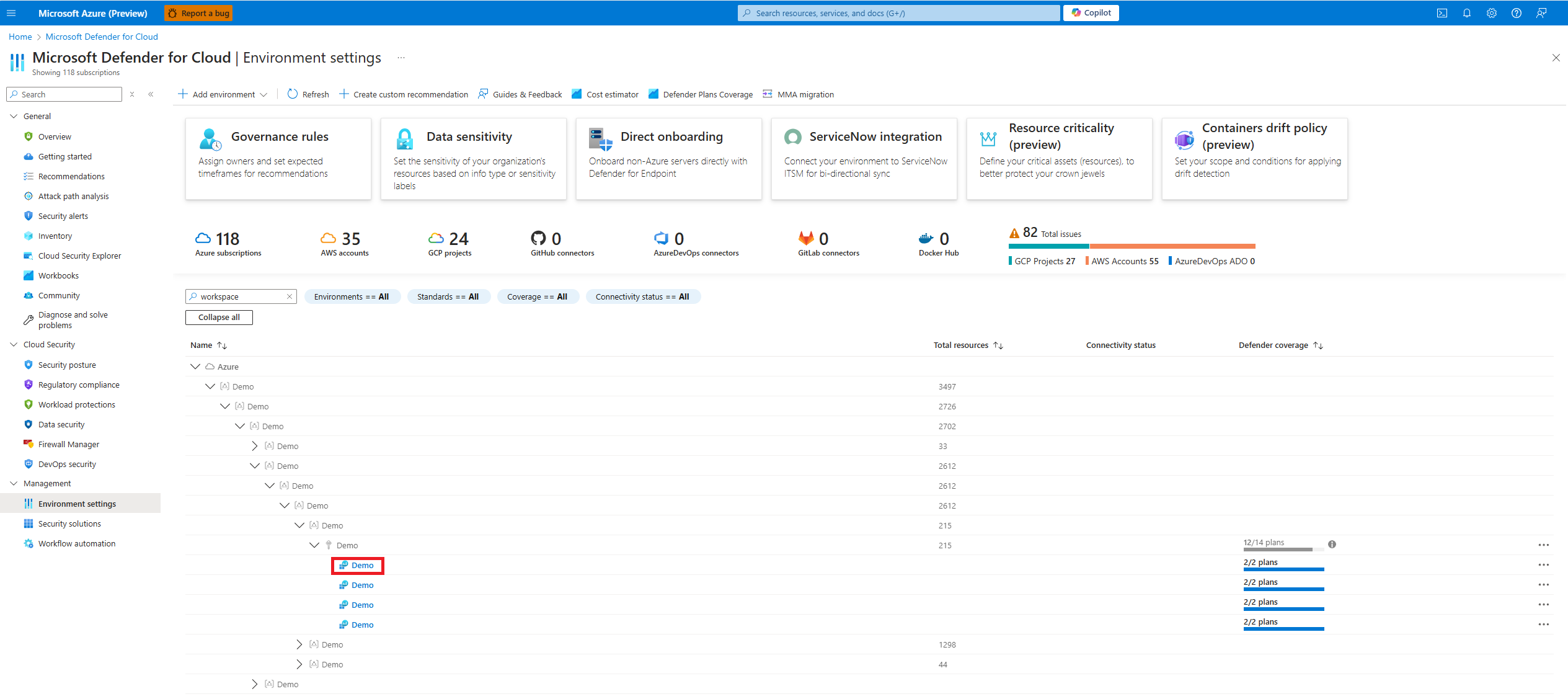Select Regulatory compliance menu item
This screenshot has width=1568, height=699.
79,385
